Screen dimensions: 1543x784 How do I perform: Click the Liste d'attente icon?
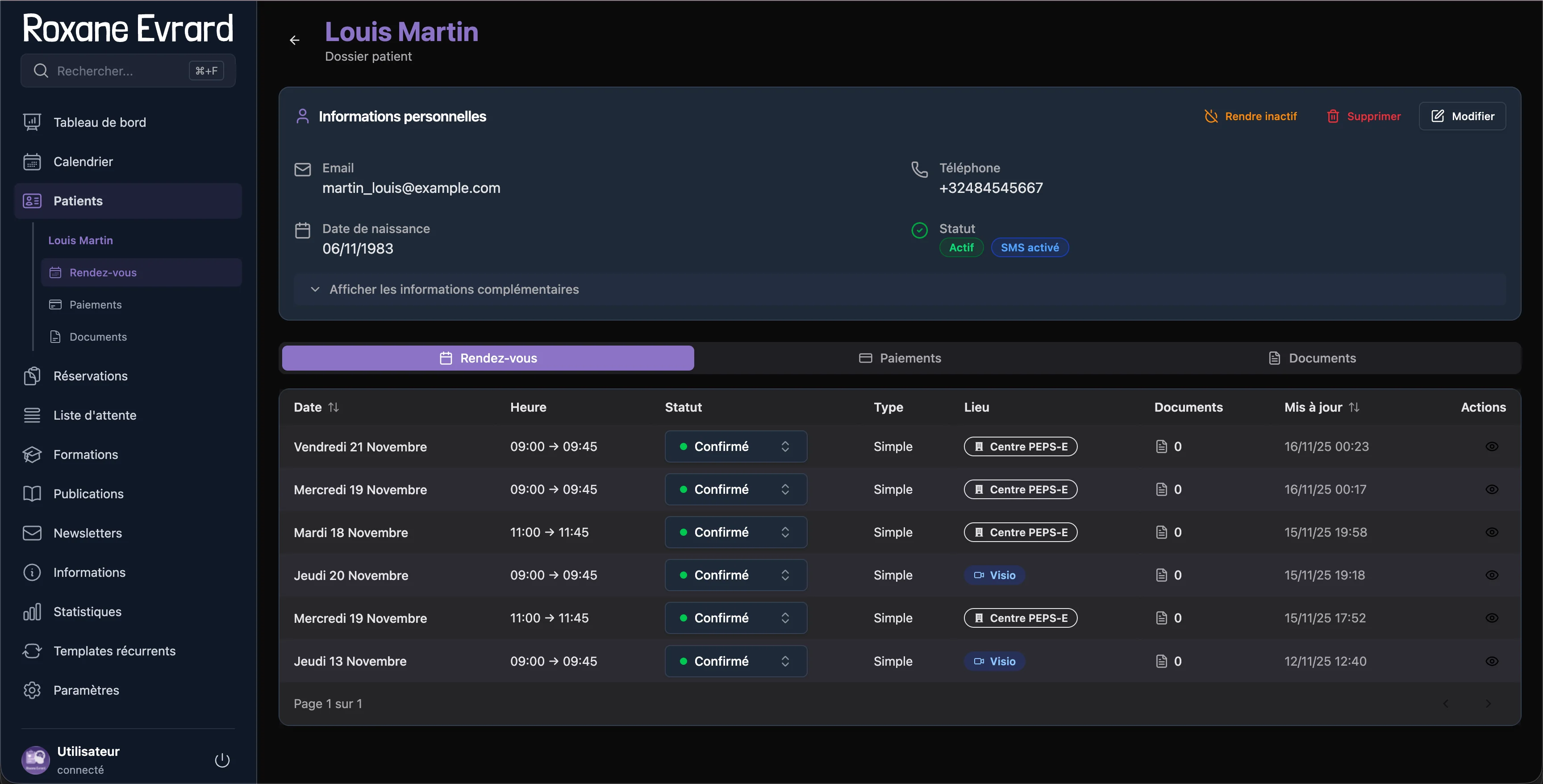(32, 414)
